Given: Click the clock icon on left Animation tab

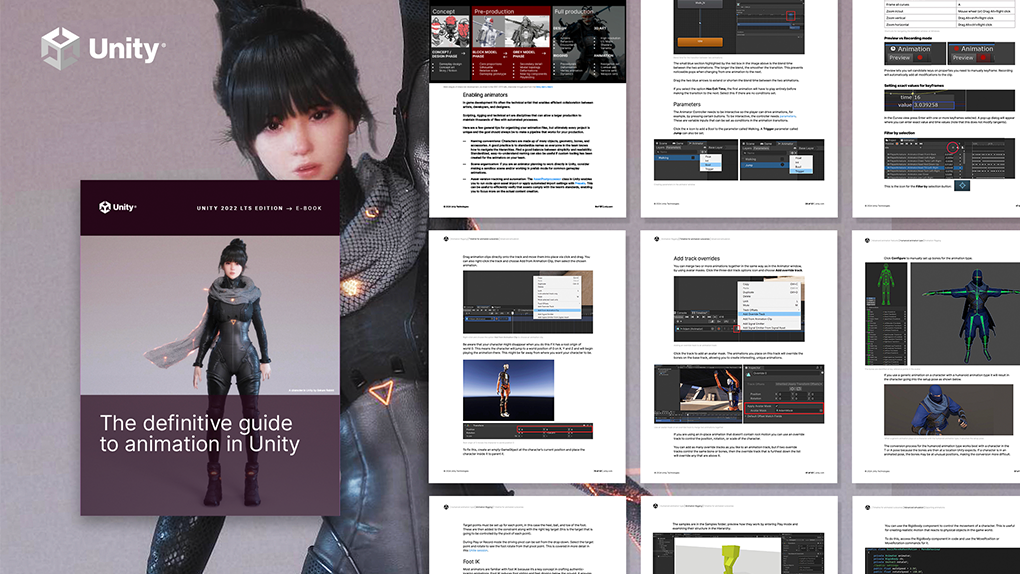Looking at the screenshot, I should coord(893,49).
